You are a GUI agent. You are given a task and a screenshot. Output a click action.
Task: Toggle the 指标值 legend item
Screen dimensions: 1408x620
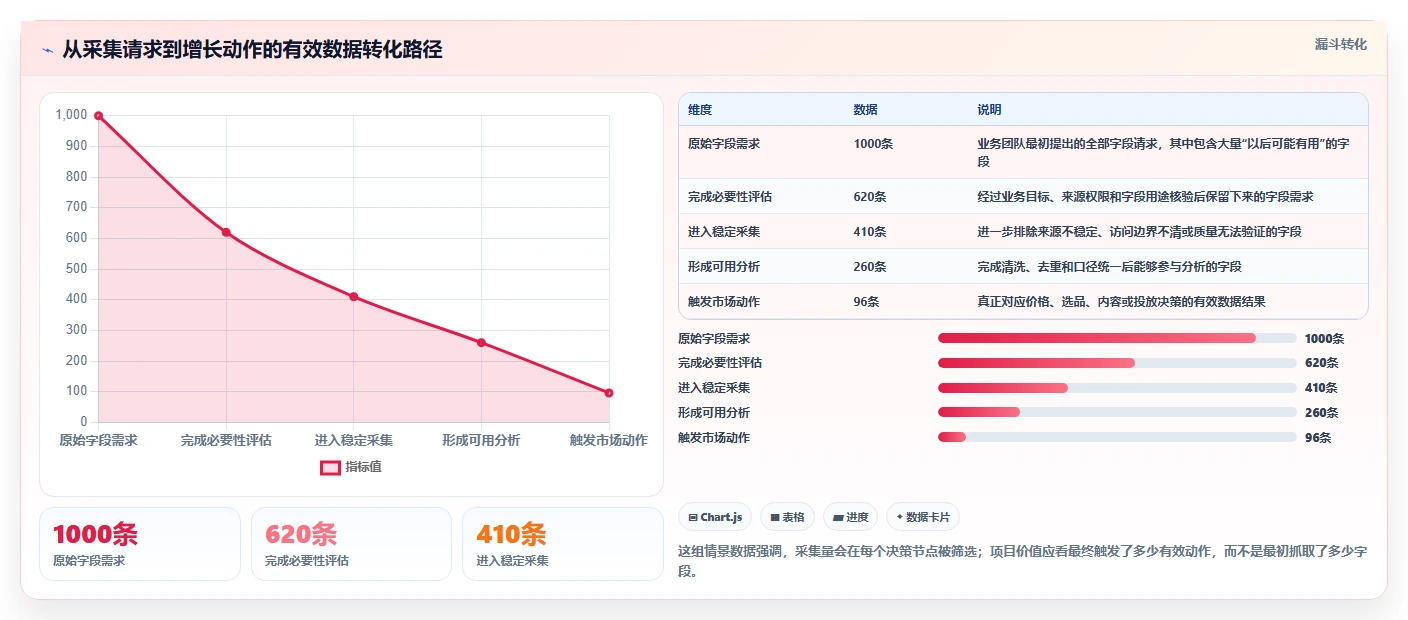(351, 467)
